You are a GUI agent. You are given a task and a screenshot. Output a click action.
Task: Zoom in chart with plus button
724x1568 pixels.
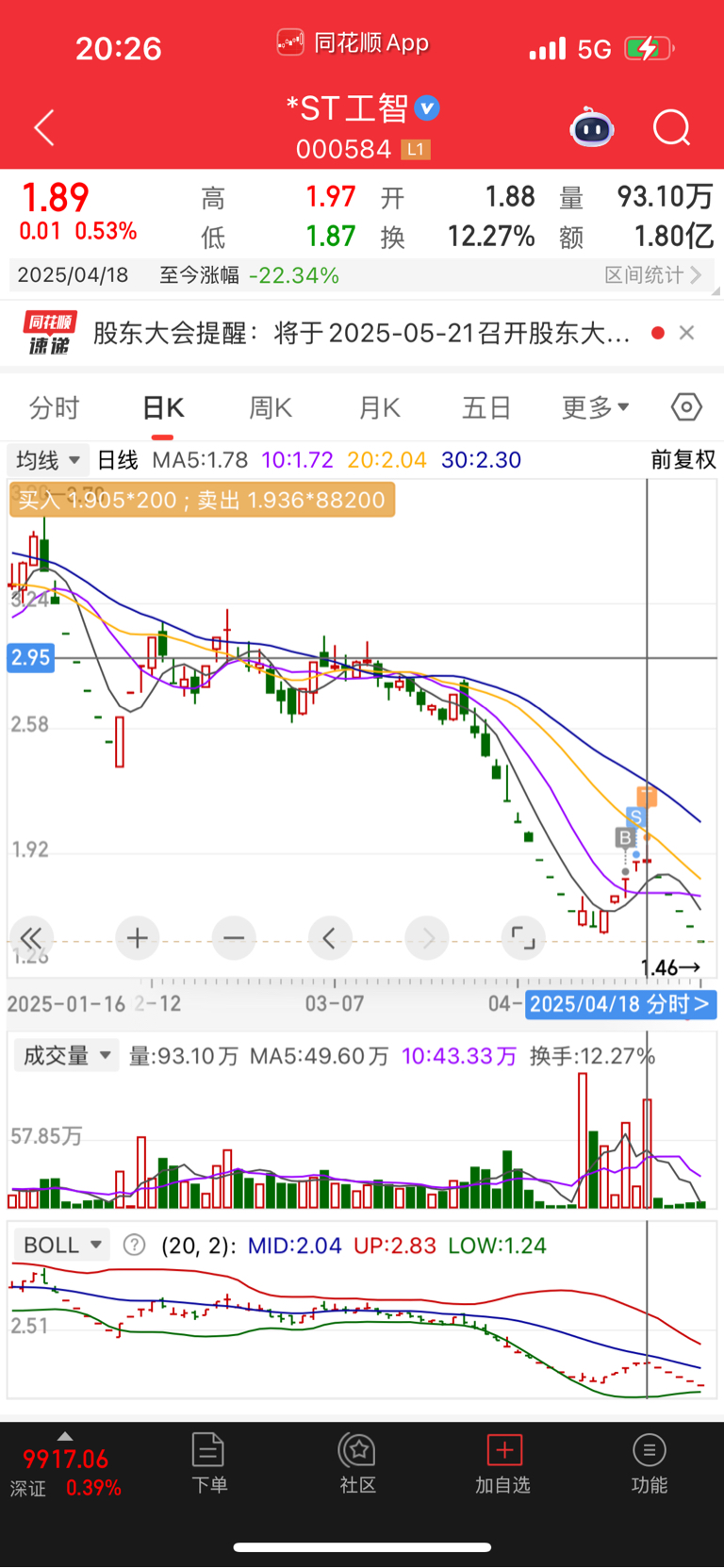[x=138, y=938]
